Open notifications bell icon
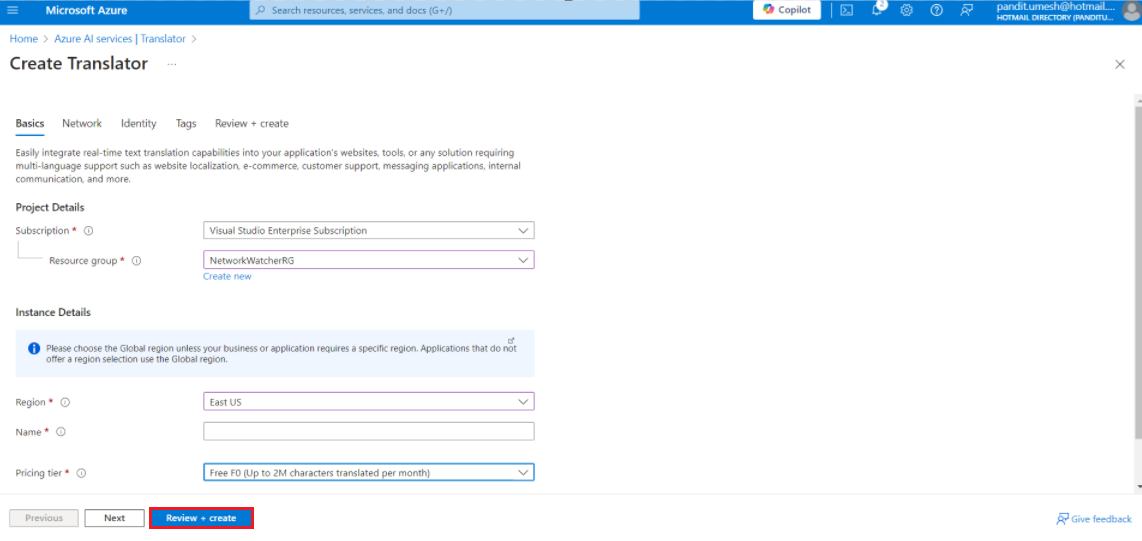The image size is (1142, 541). (x=877, y=10)
